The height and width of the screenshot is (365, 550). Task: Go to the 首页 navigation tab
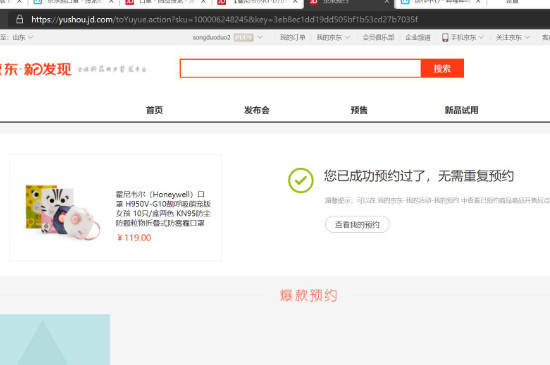154,110
